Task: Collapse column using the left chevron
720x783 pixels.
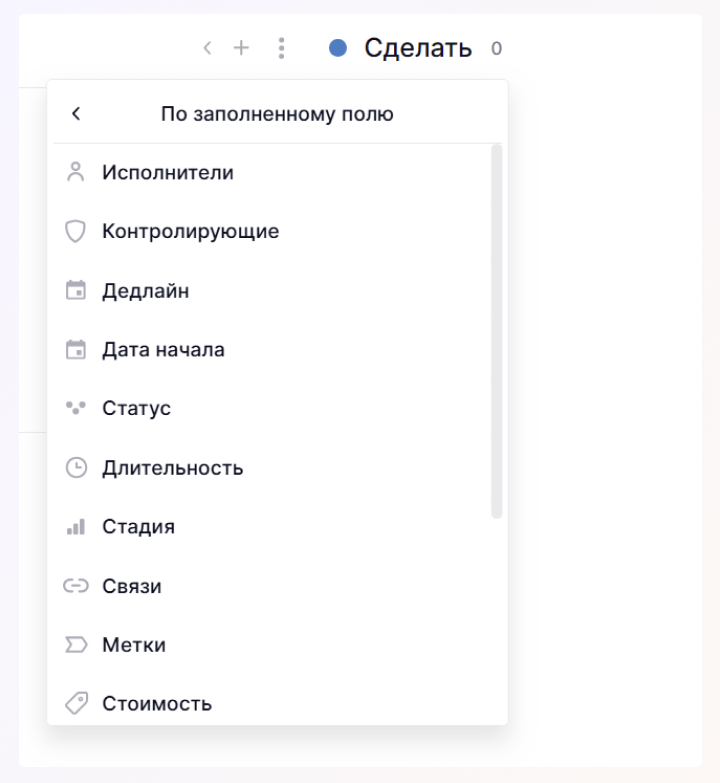Action: point(207,48)
